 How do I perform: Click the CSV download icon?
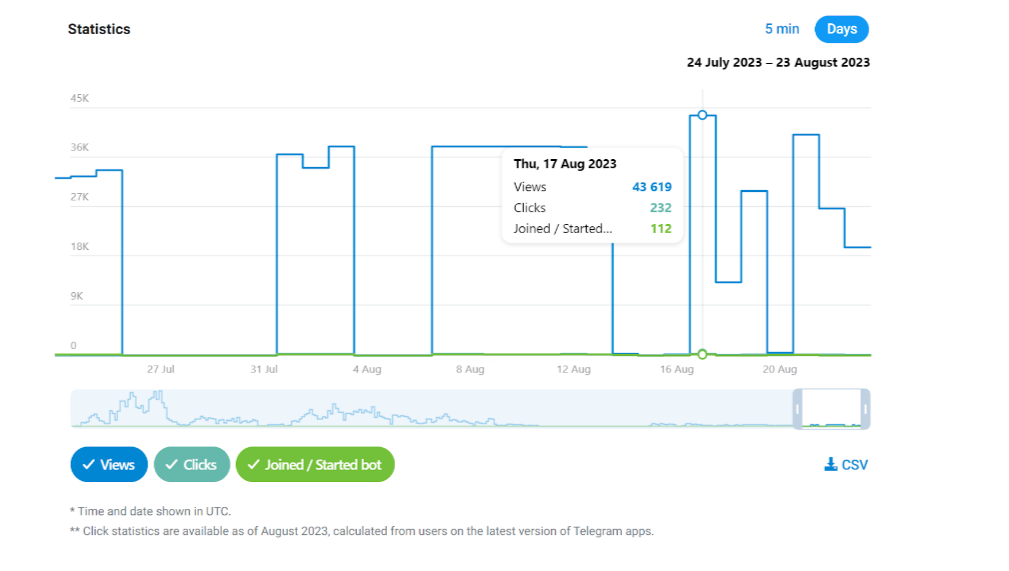click(x=830, y=465)
